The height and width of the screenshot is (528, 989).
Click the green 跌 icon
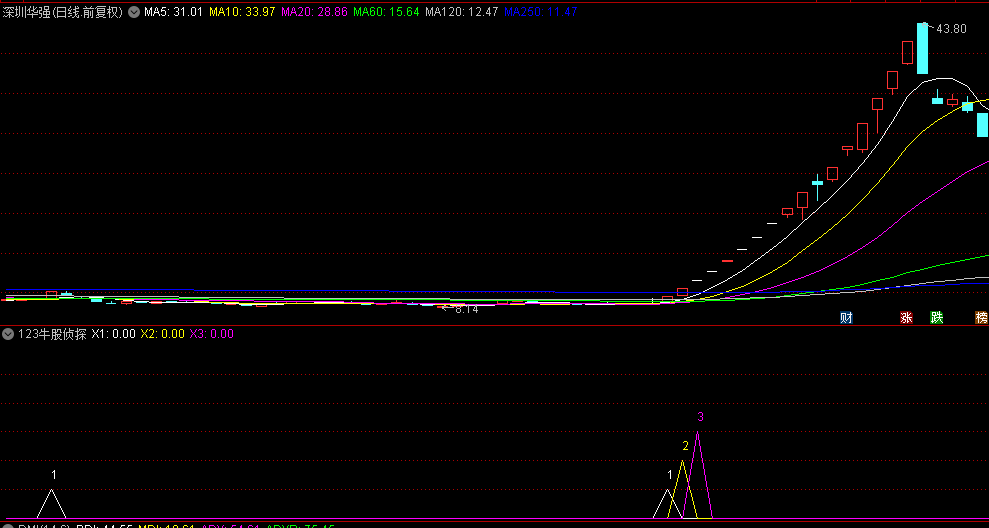tap(937, 317)
